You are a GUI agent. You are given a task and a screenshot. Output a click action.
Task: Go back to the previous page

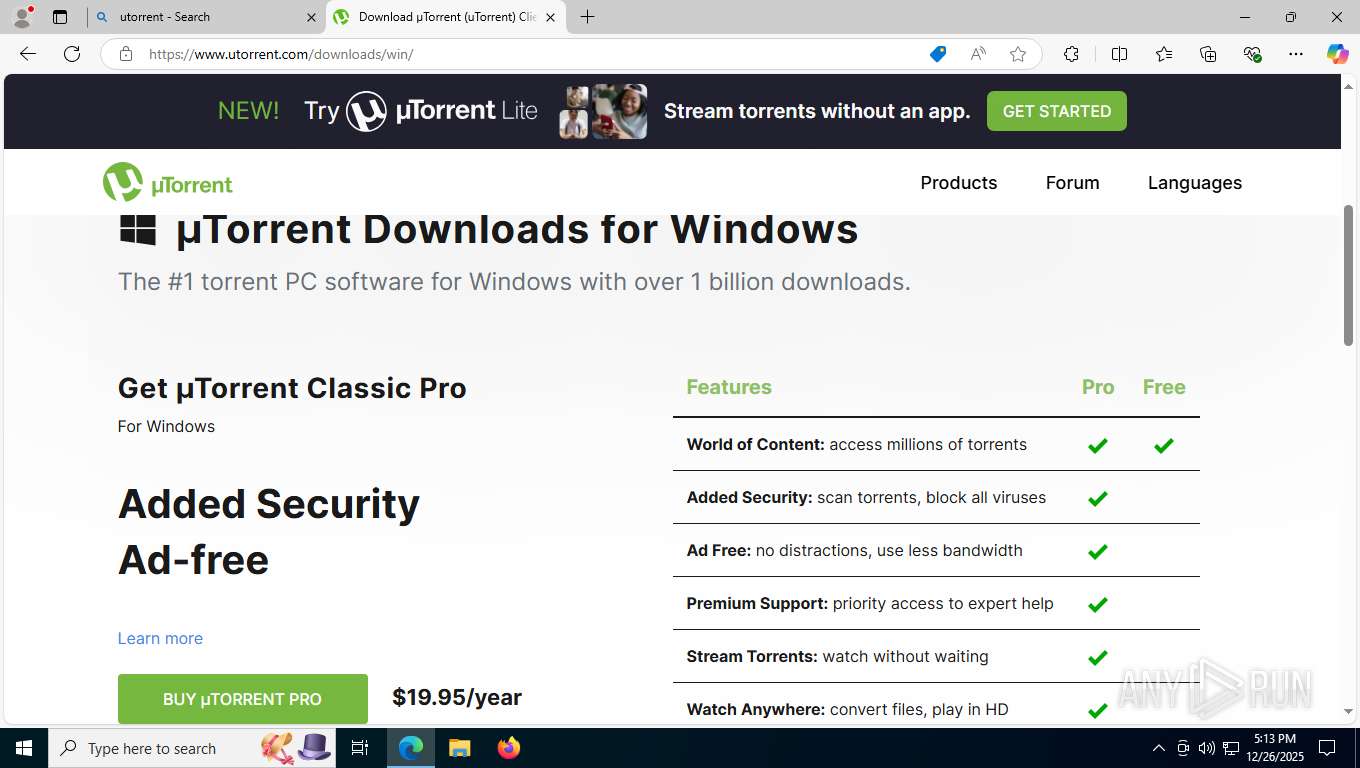pos(28,54)
